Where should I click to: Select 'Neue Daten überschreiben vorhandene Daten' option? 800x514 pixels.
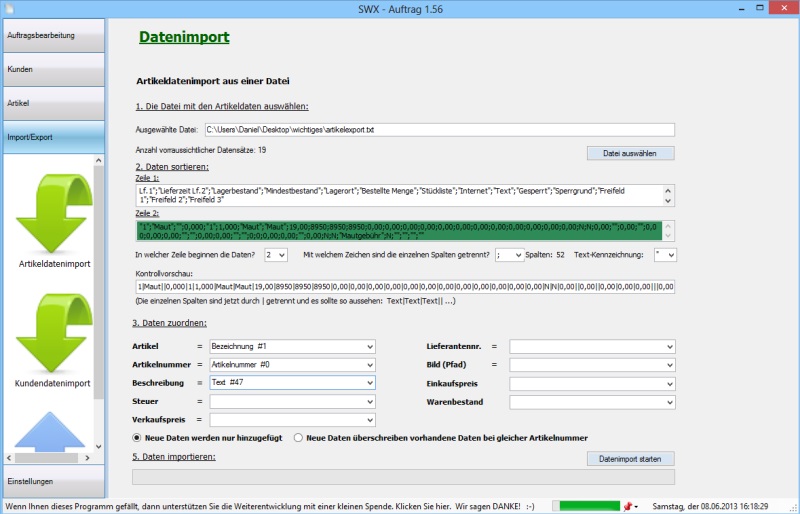299,438
